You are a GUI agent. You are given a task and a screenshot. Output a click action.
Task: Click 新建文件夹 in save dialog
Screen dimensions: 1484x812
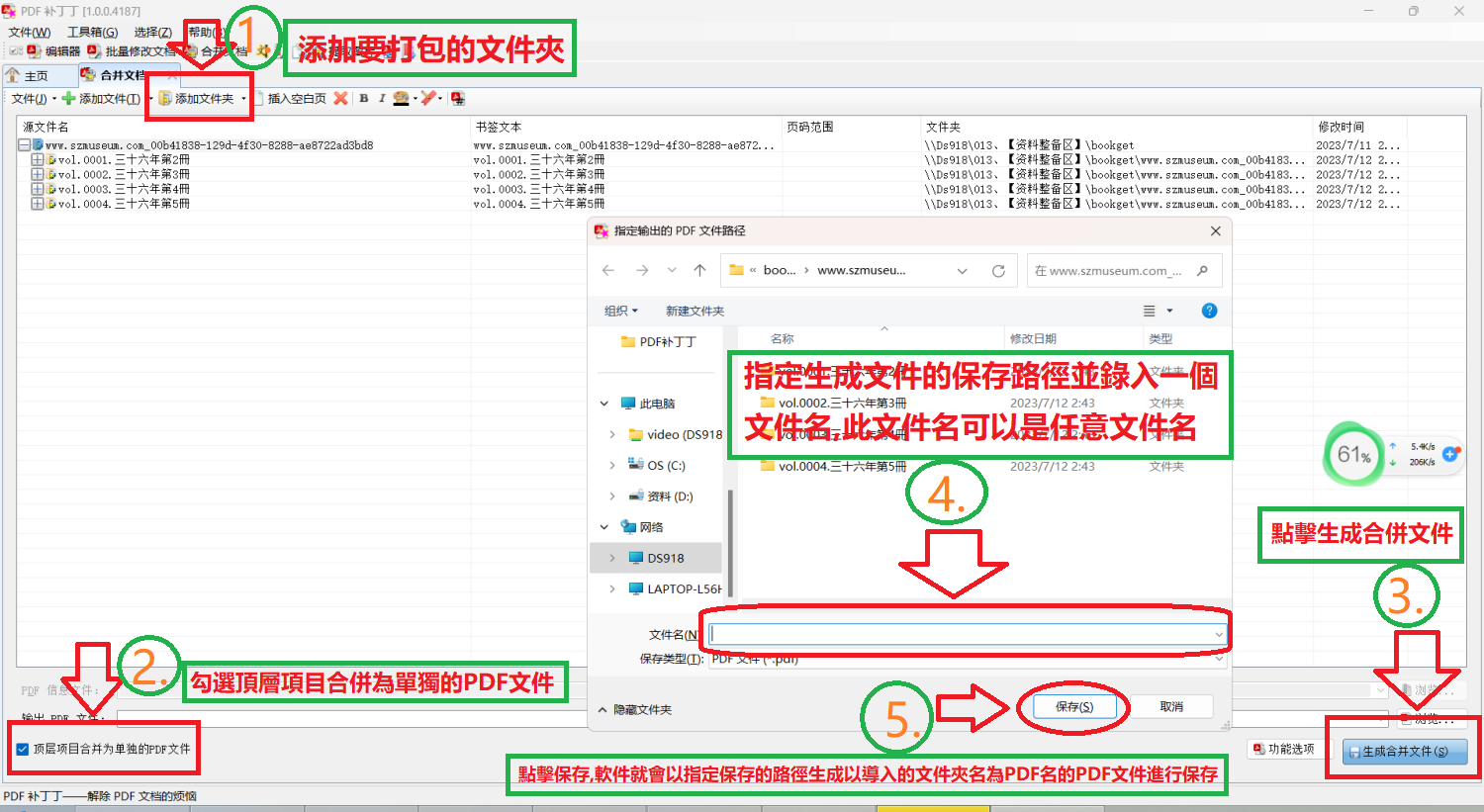coord(695,311)
